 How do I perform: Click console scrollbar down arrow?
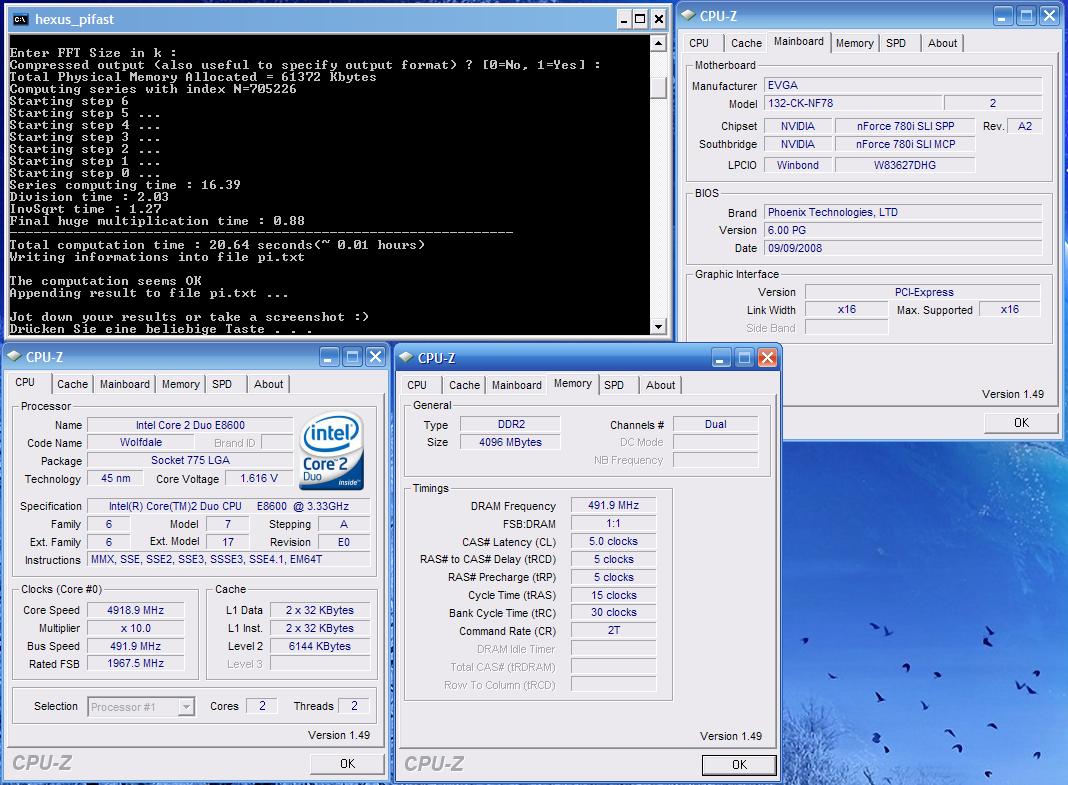(658, 327)
